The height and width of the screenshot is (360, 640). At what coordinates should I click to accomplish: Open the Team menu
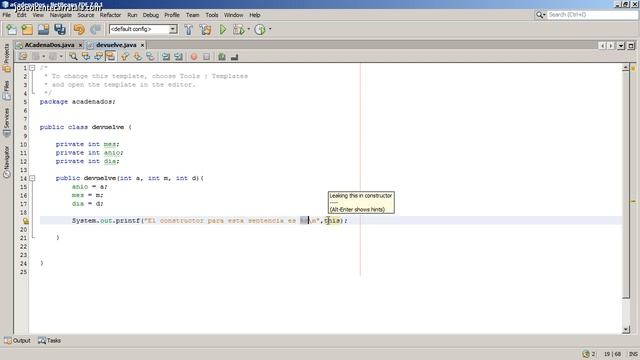pyautogui.click(x=193, y=15)
